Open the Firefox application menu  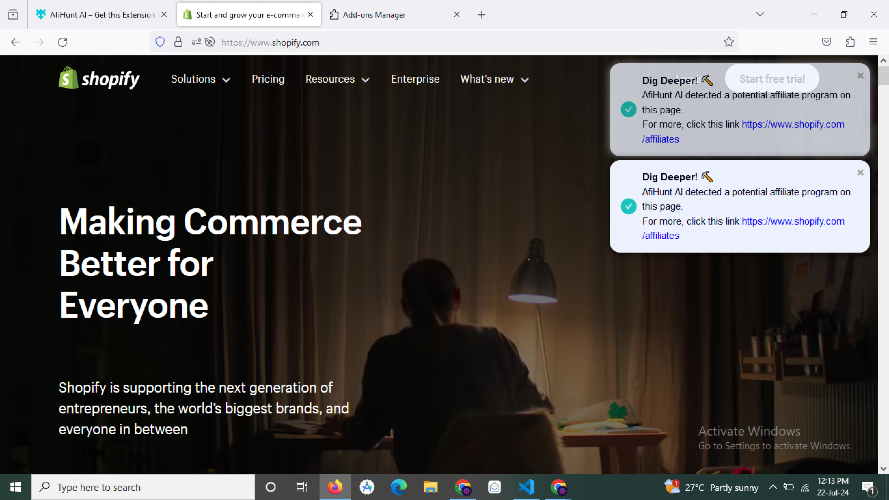click(873, 42)
